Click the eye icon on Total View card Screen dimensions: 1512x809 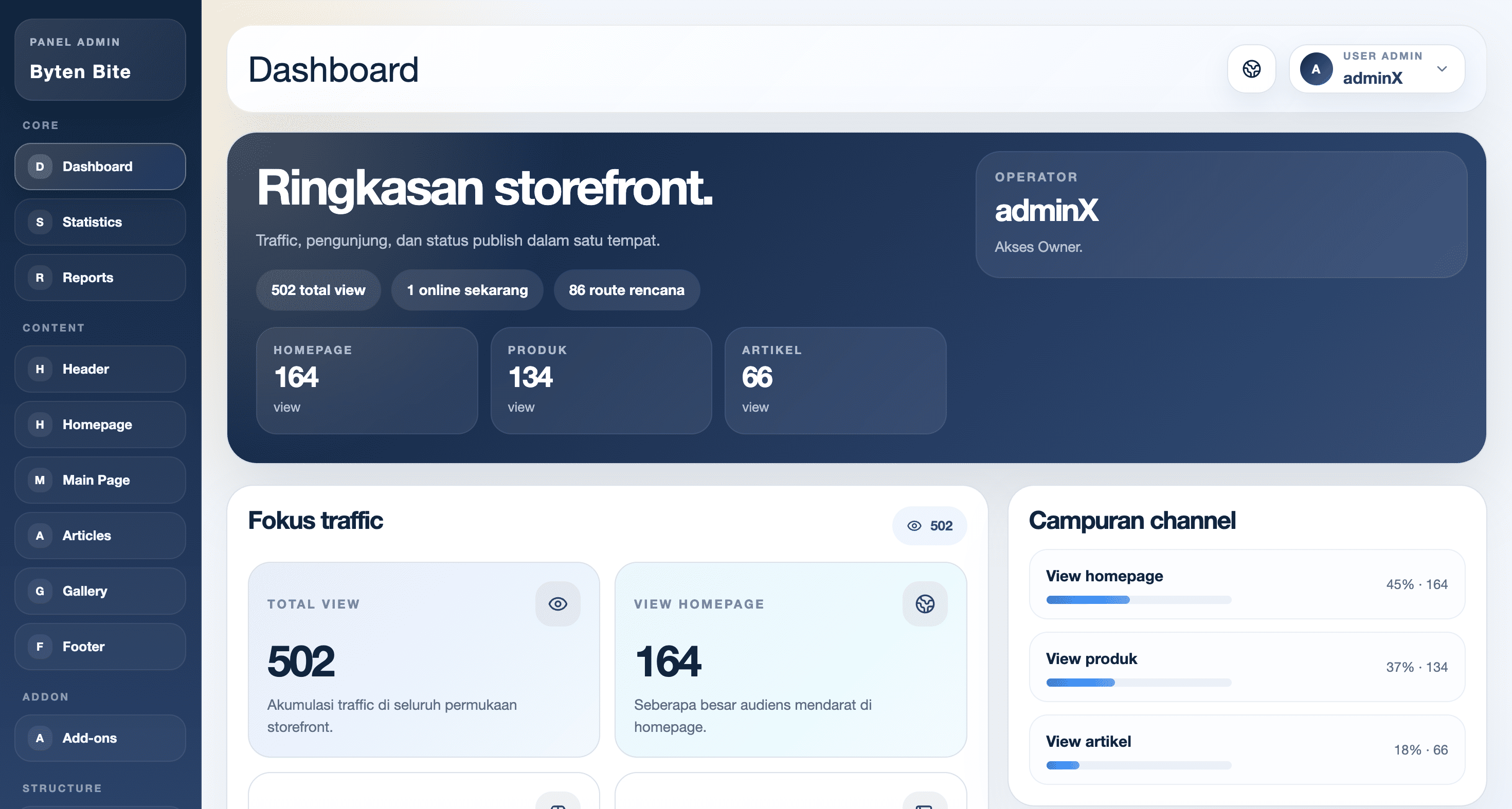pos(557,604)
